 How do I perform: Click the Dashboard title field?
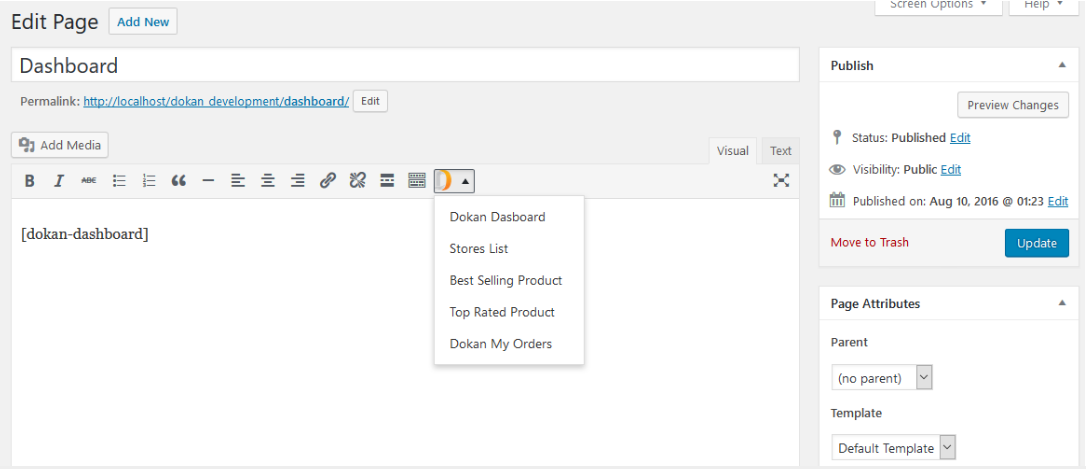pos(405,66)
